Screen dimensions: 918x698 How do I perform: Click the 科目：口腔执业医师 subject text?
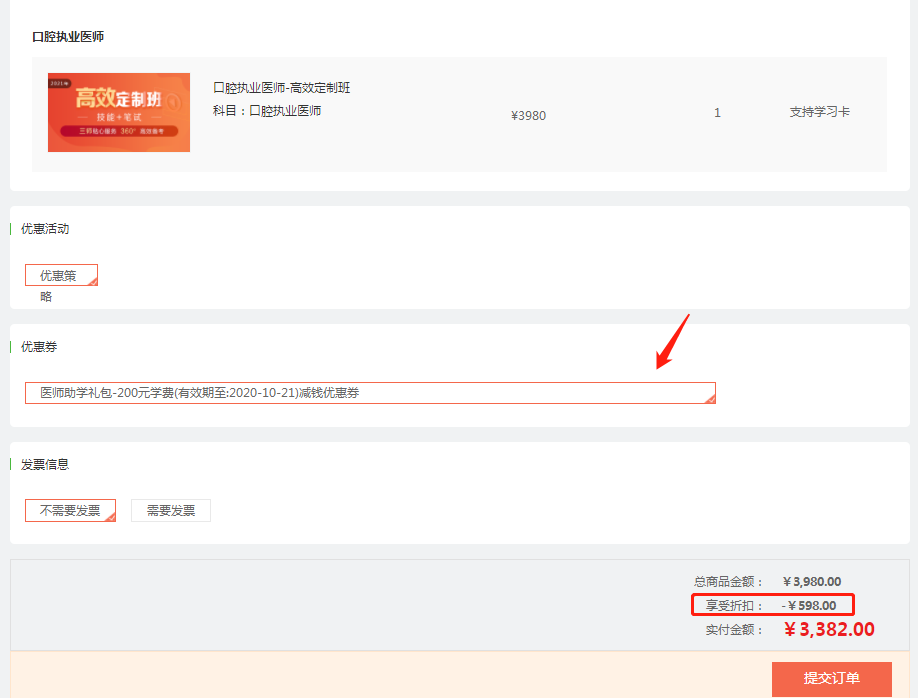click(267, 111)
